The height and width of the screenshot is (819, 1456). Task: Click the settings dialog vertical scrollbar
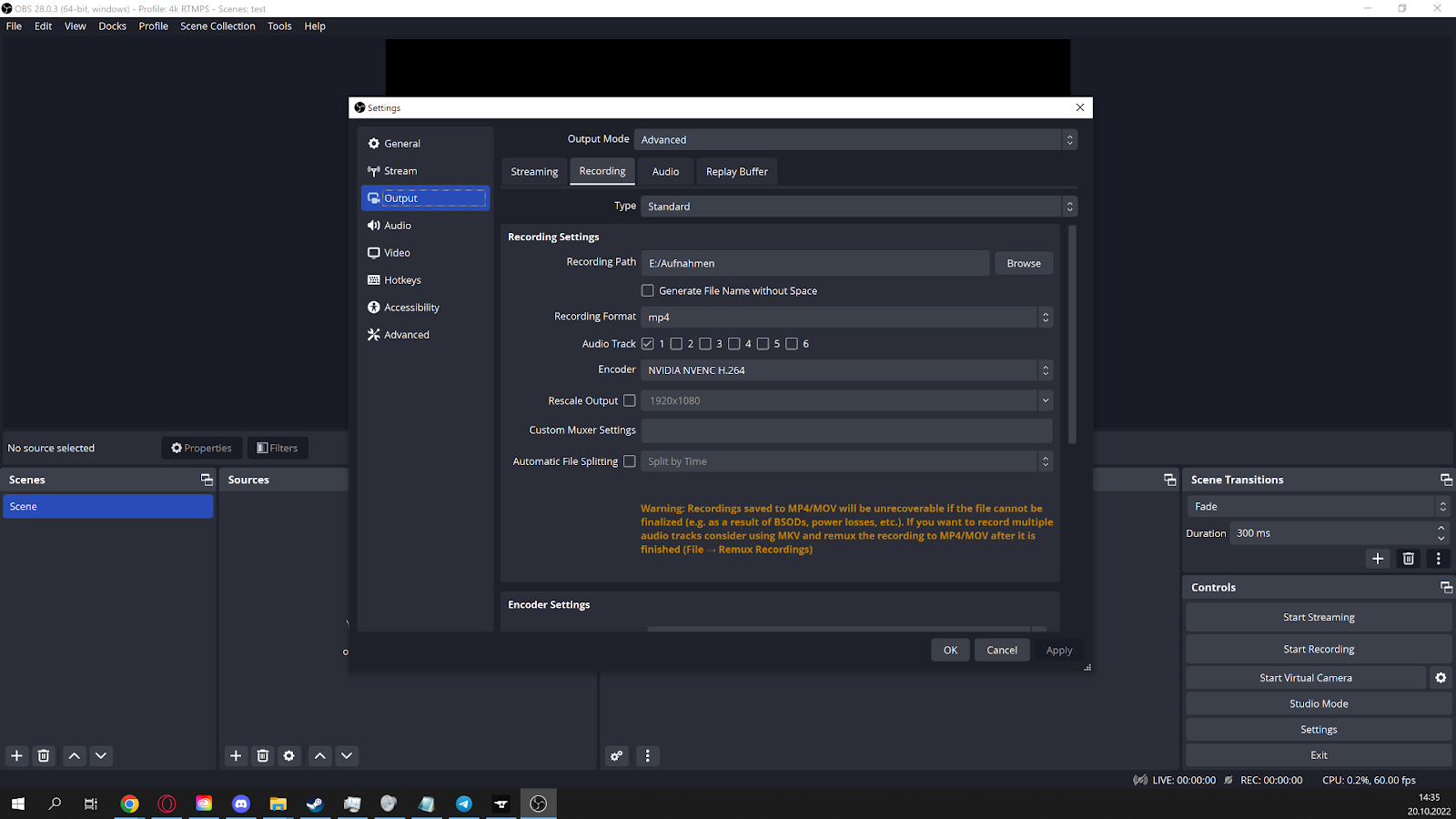pyautogui.click(x=1072, y=335)
